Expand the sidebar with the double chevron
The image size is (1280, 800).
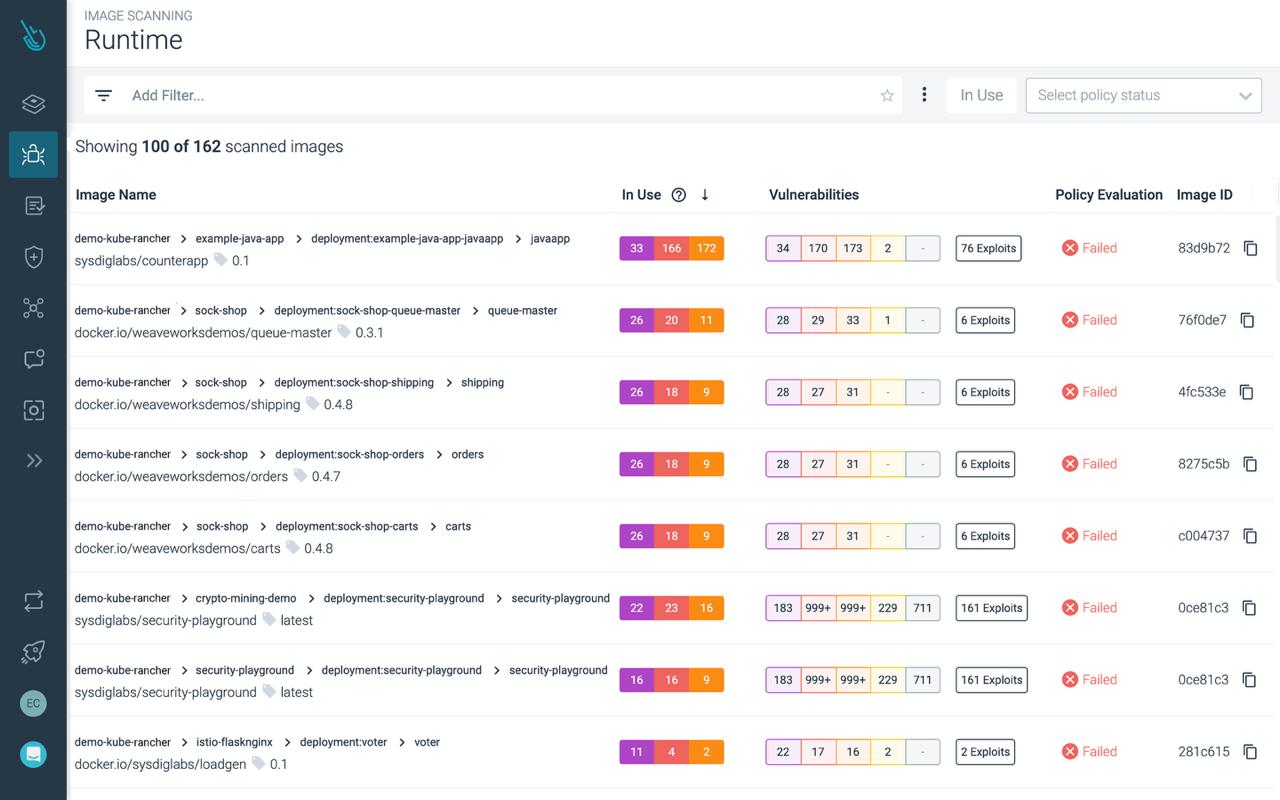[x=33, y=460]
